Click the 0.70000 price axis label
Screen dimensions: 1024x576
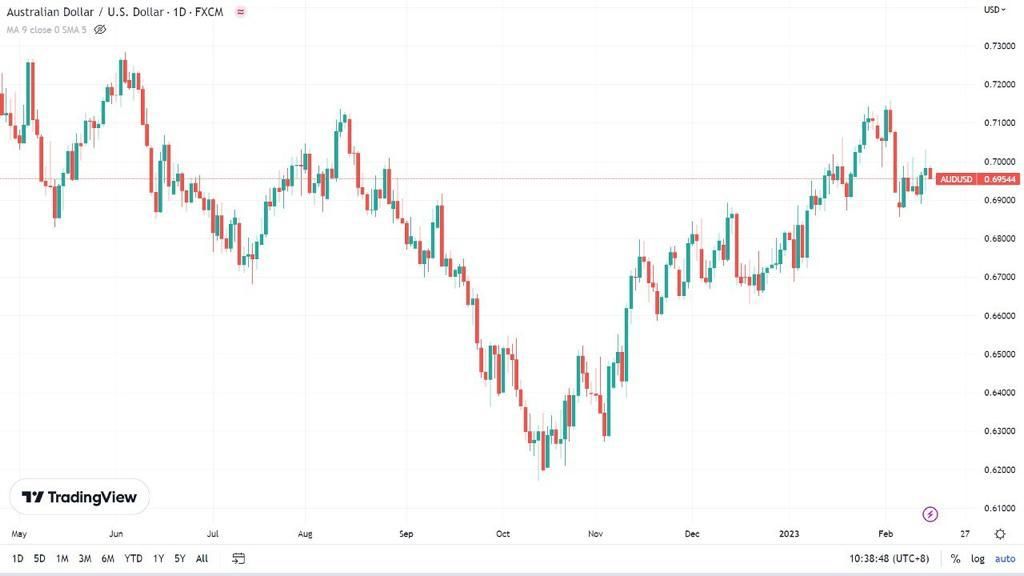[999, 161]
